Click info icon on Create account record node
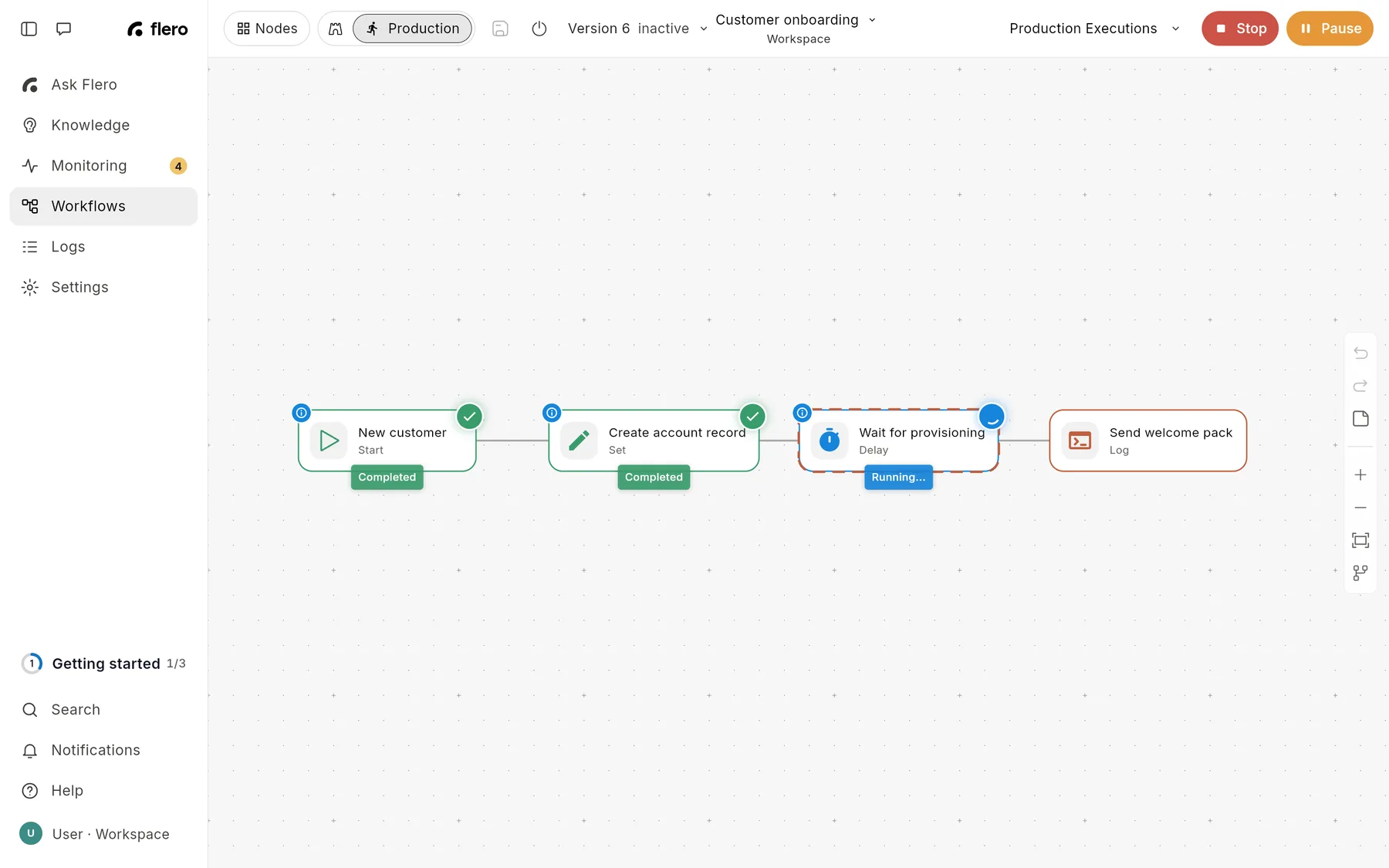 [x=552, y=413]
